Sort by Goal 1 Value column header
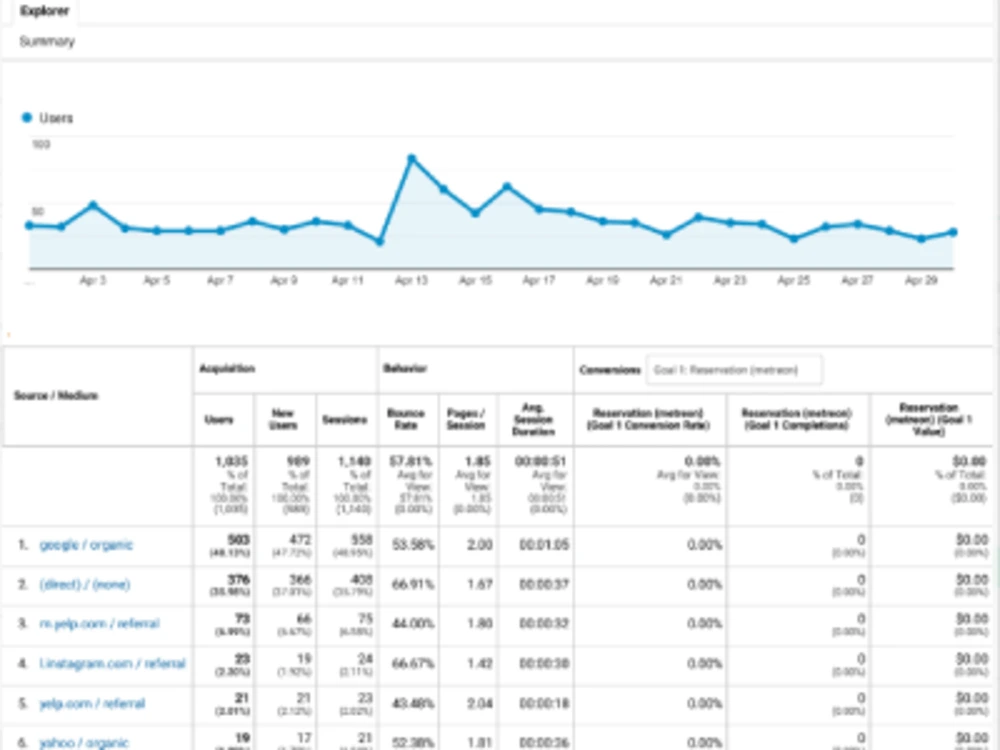 [929, 419]
